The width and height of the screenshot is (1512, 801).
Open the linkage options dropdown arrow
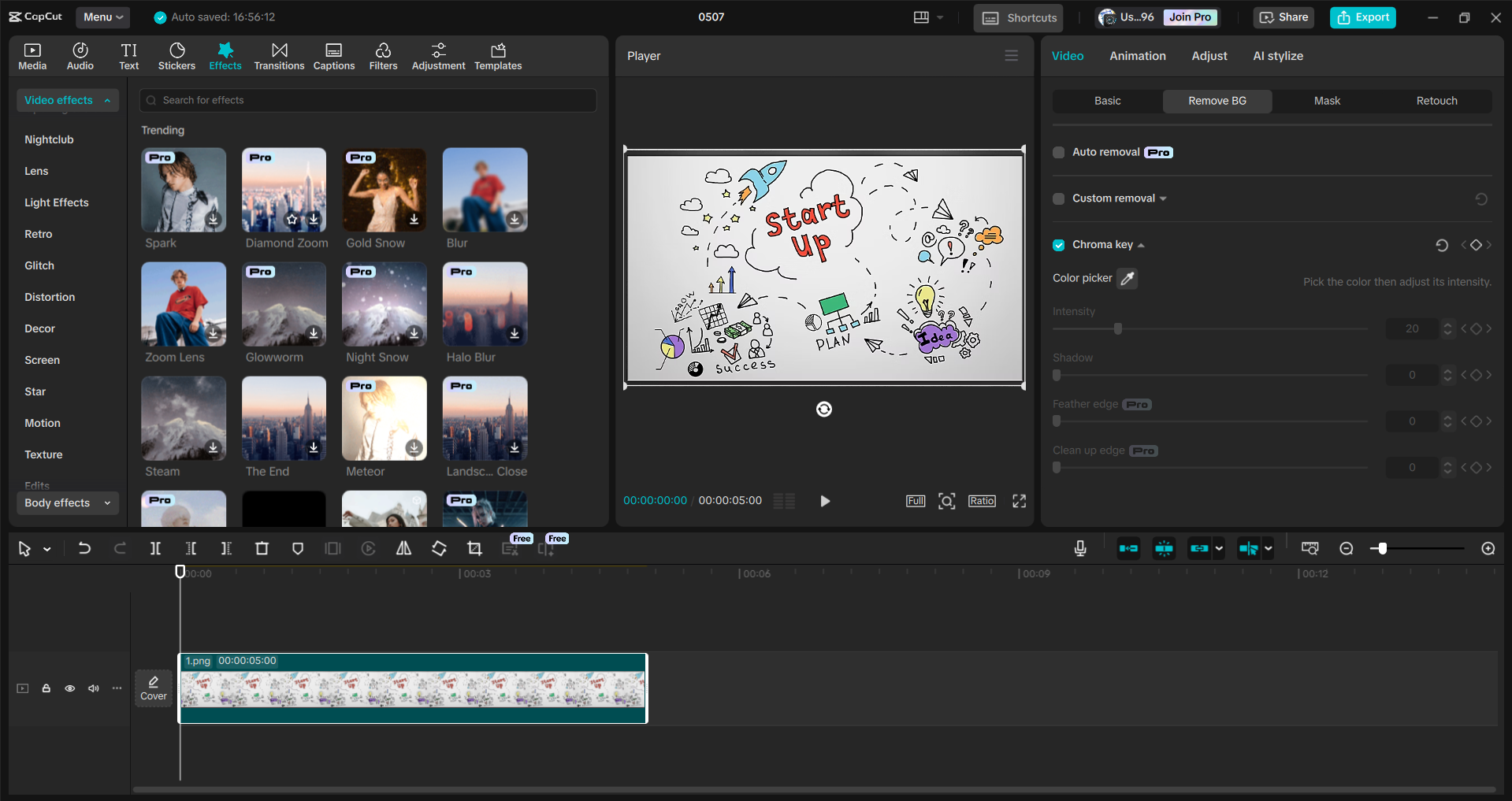point(1219,548)
